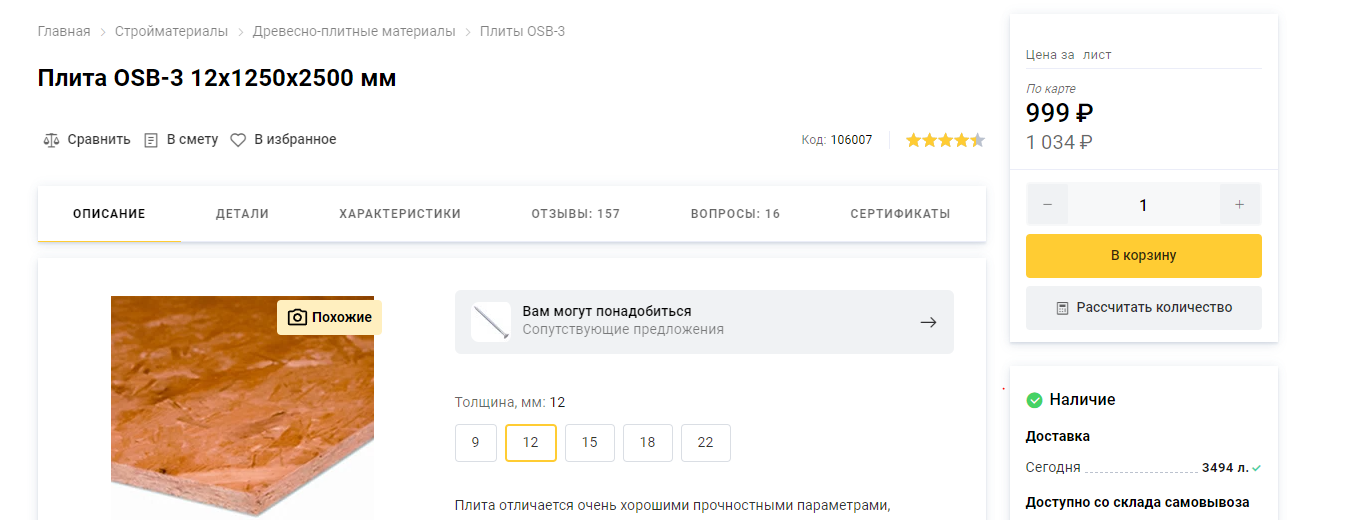Viewport: 1364px width, 520px height.
Task: Select 9 mm thickness option
Action: click(476, 443)
